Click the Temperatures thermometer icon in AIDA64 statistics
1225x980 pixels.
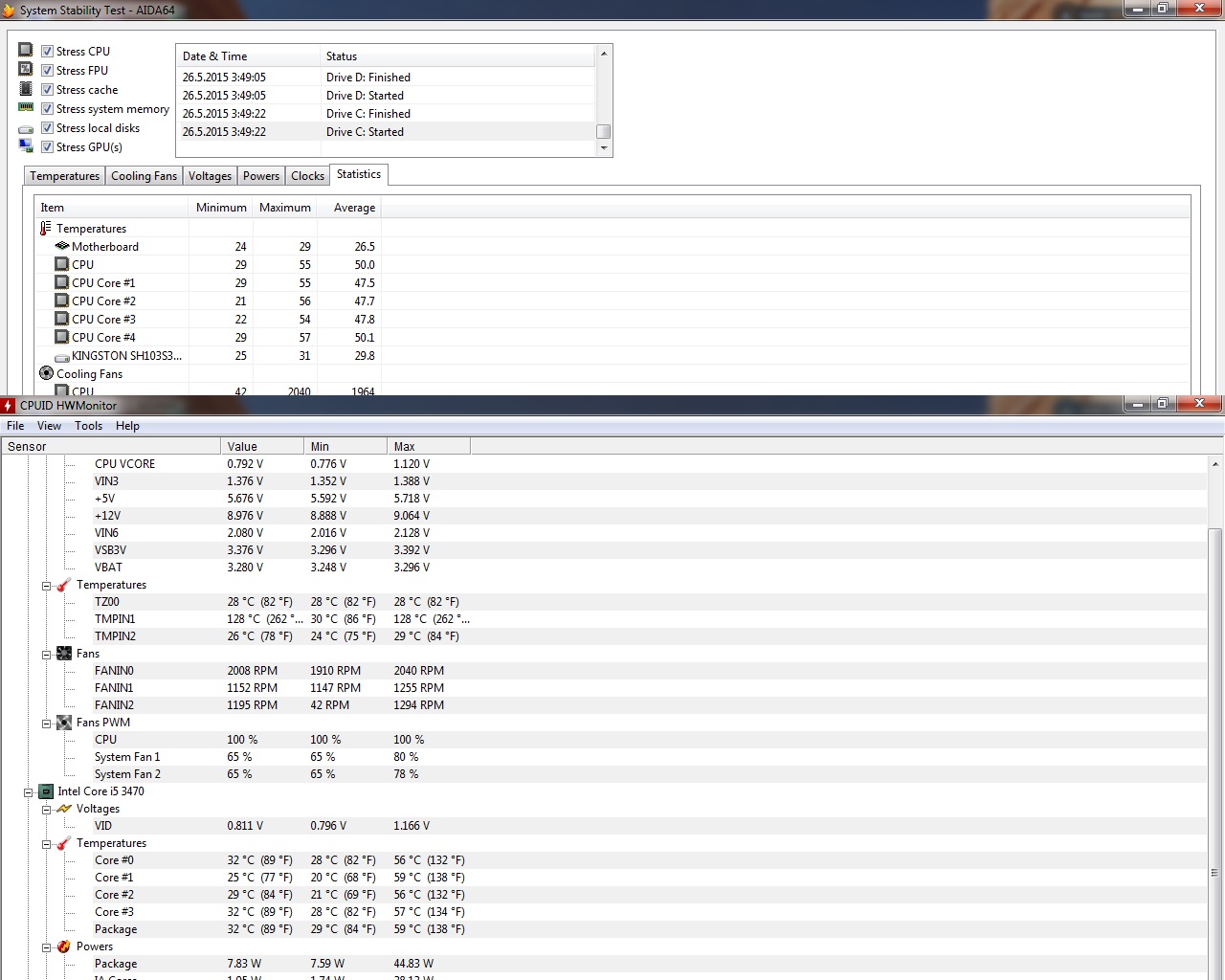[x=46, y=229]
